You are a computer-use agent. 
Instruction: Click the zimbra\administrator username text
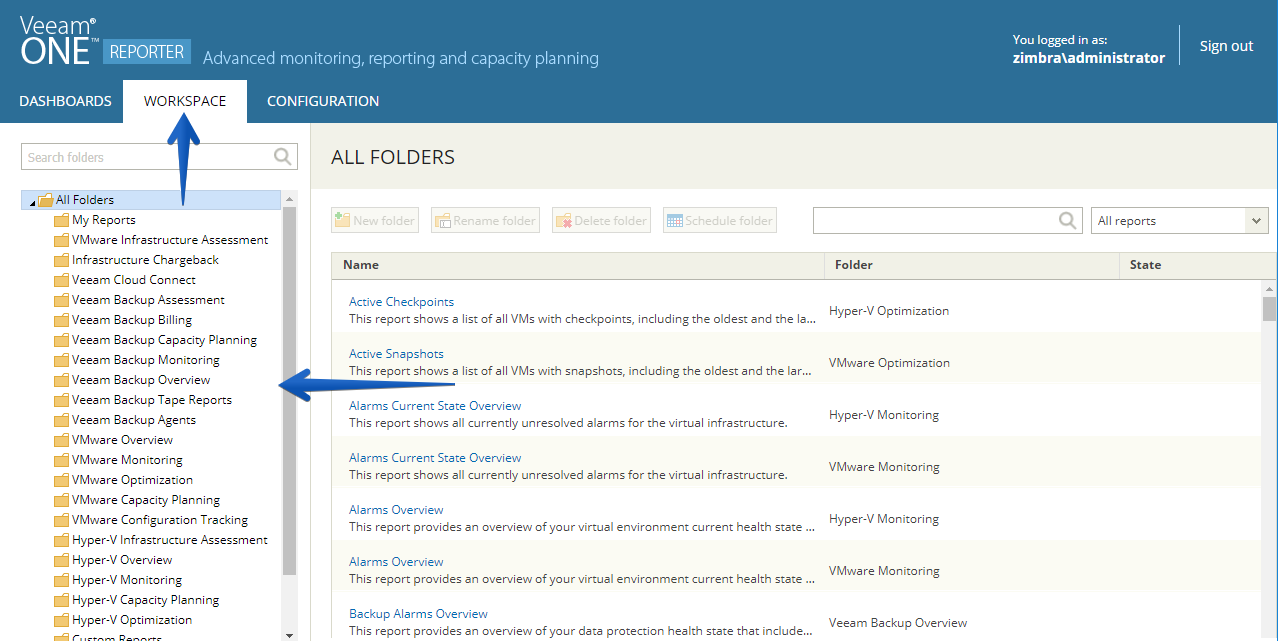pyautogui.click(x=1089, y=58)
